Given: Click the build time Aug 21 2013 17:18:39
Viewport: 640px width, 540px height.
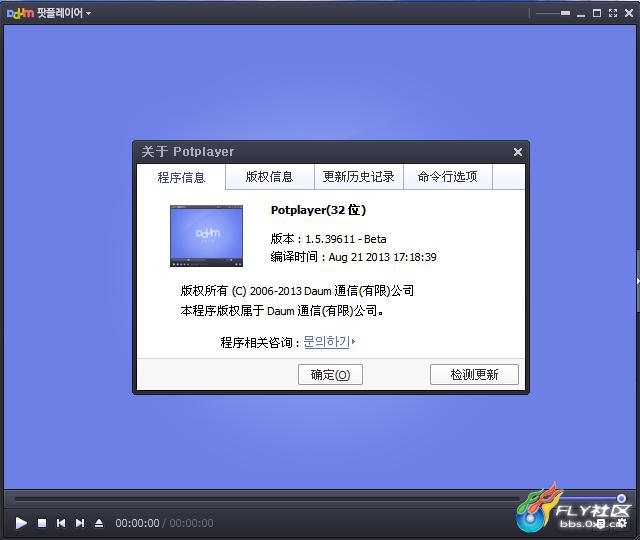Looking at the screenshot, I should click(x=382, y=257).
